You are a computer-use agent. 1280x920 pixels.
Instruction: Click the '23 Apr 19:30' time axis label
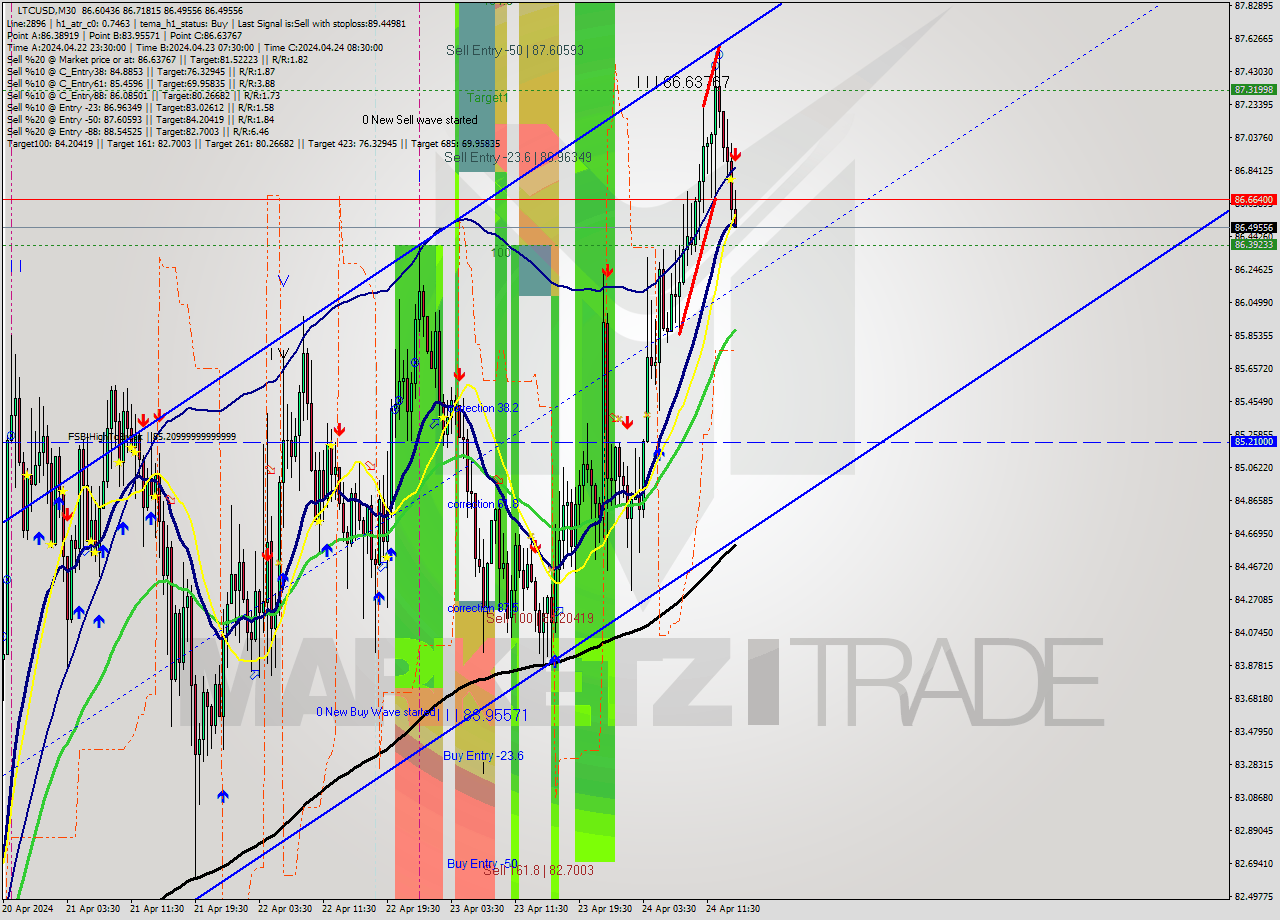pyautogui.click(x=605, y=909)
